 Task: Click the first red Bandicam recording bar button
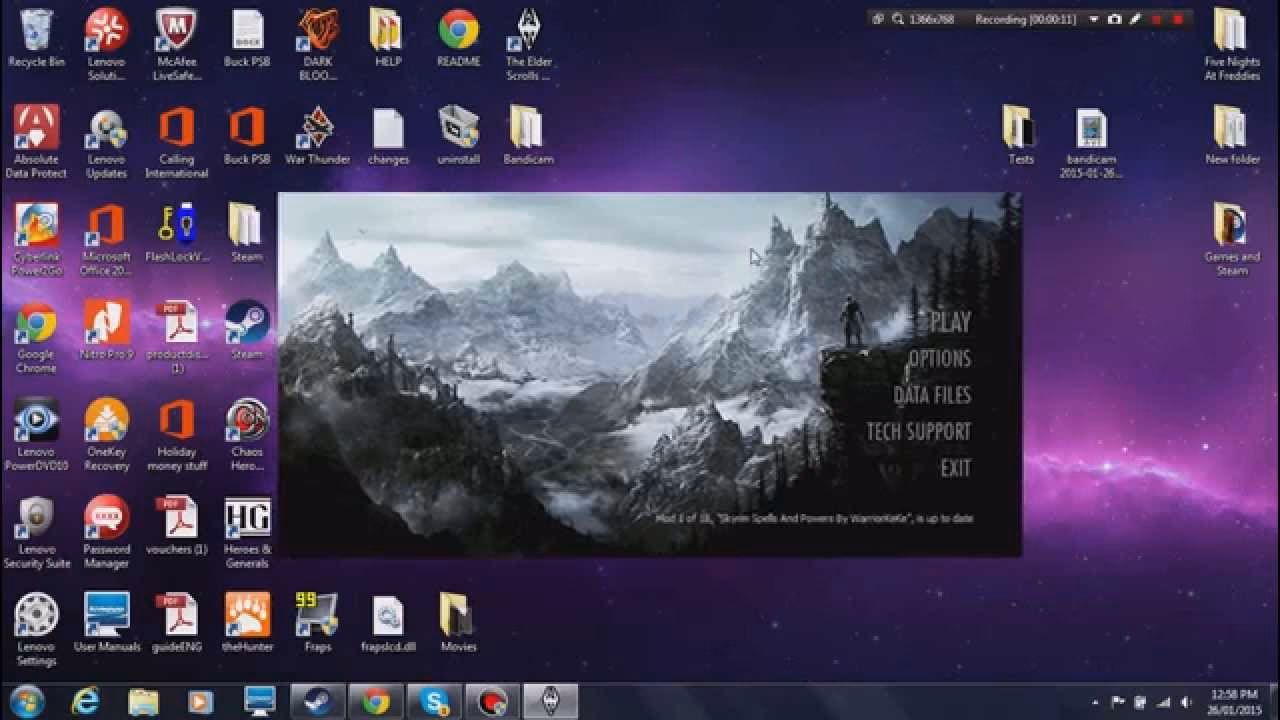1157,19
